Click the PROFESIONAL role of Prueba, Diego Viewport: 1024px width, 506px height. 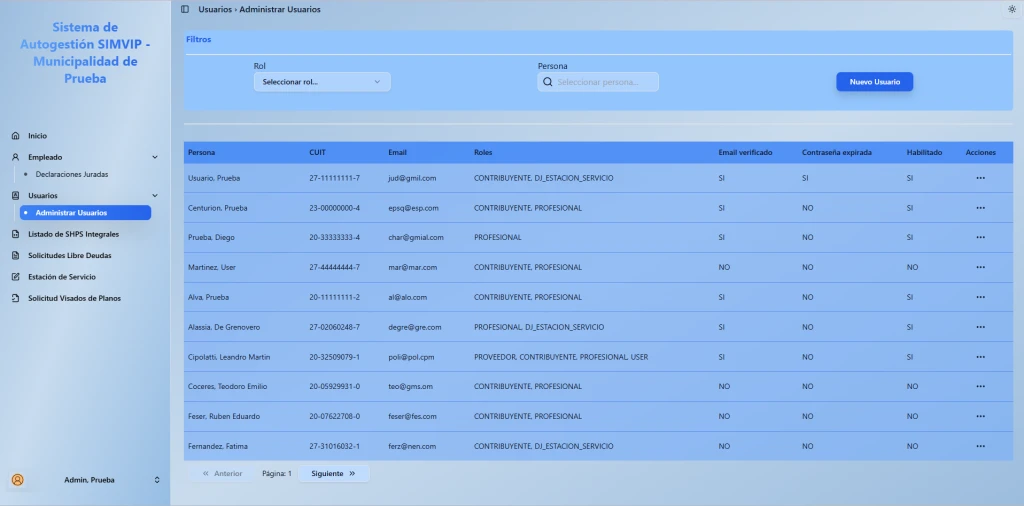498,238
